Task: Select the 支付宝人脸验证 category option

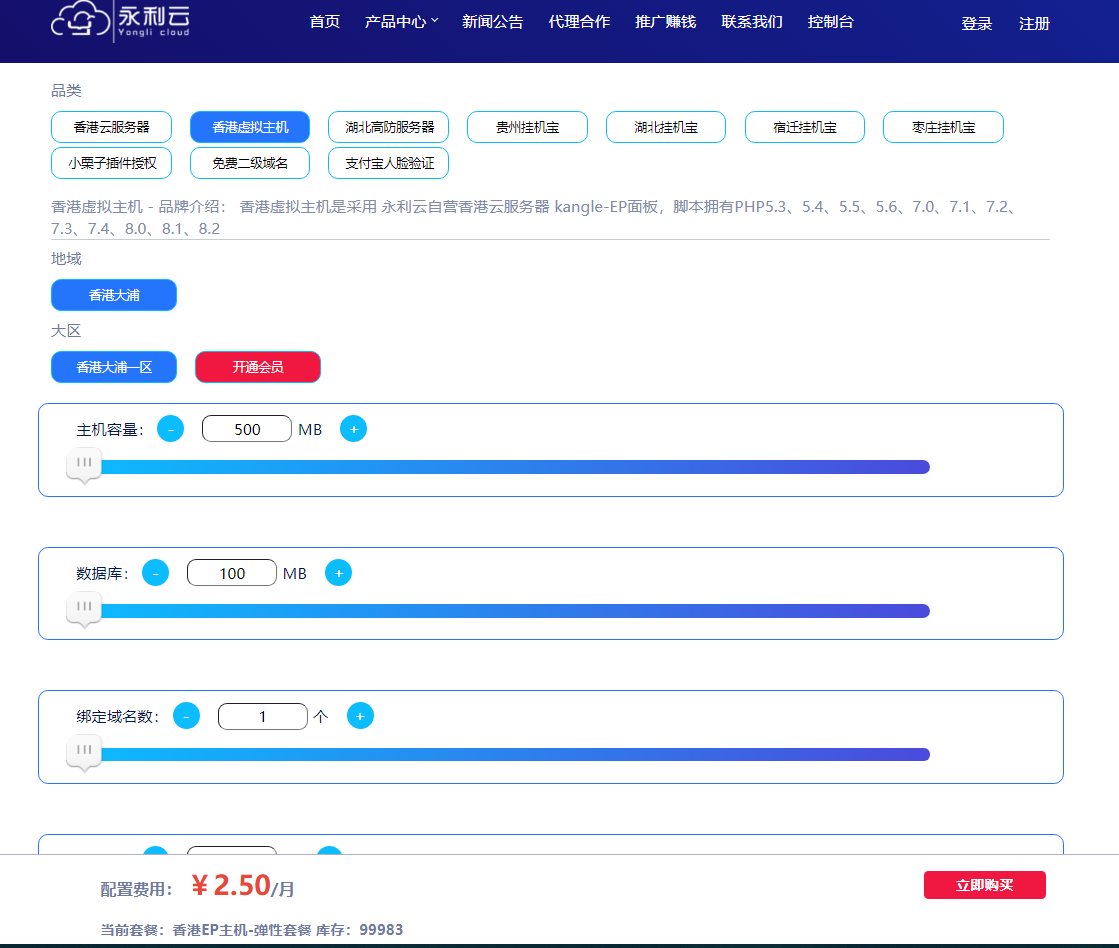Action: [389, 163]
